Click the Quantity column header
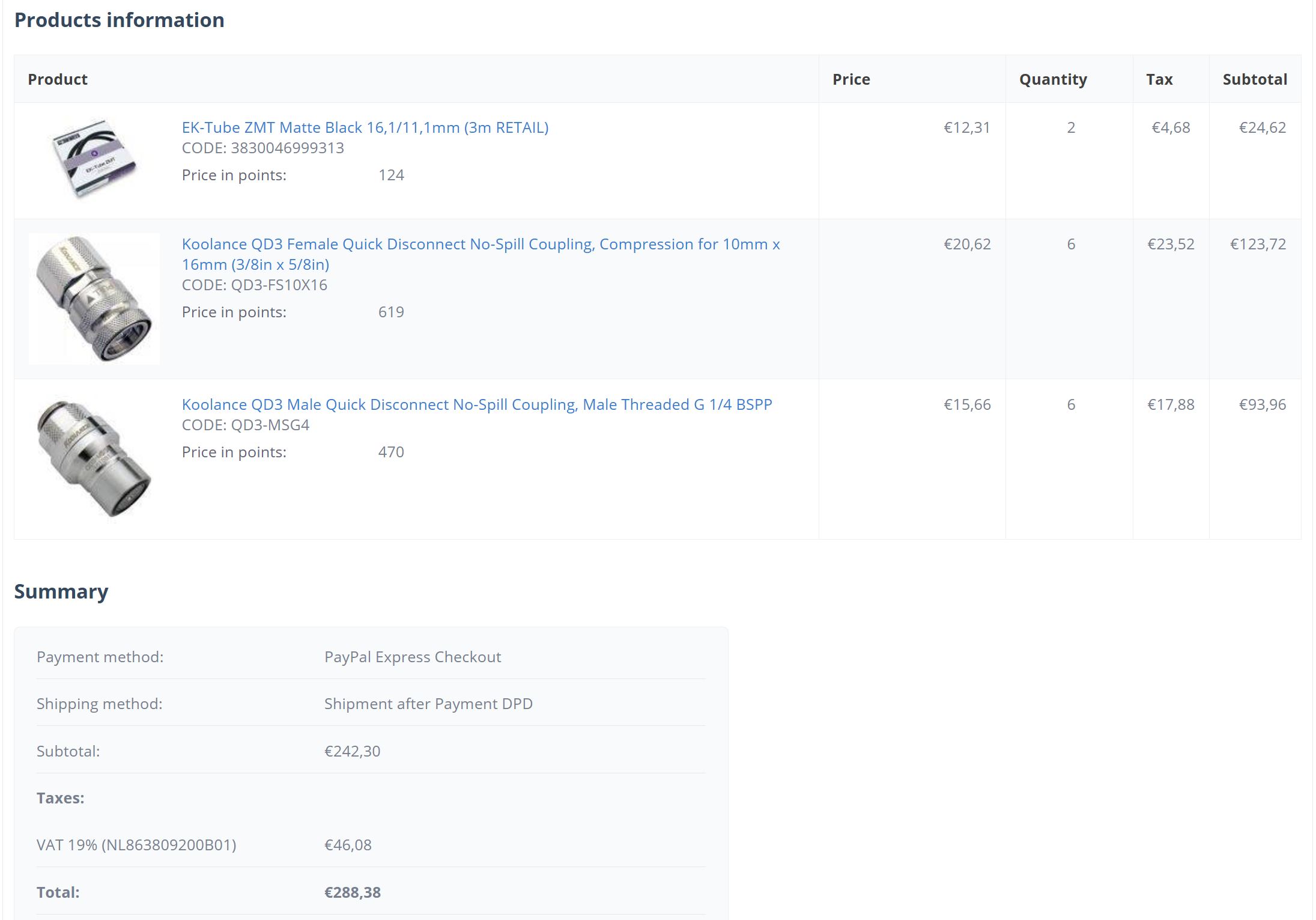Viewport: 1316px width, 920px height. pyautogui.click(x=1052, y=79)
